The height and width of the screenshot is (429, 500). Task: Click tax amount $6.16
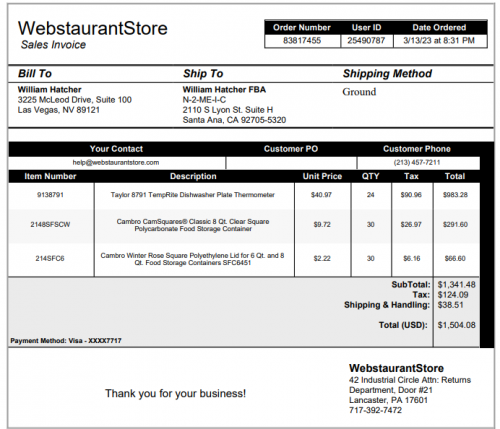click(412, 259)
